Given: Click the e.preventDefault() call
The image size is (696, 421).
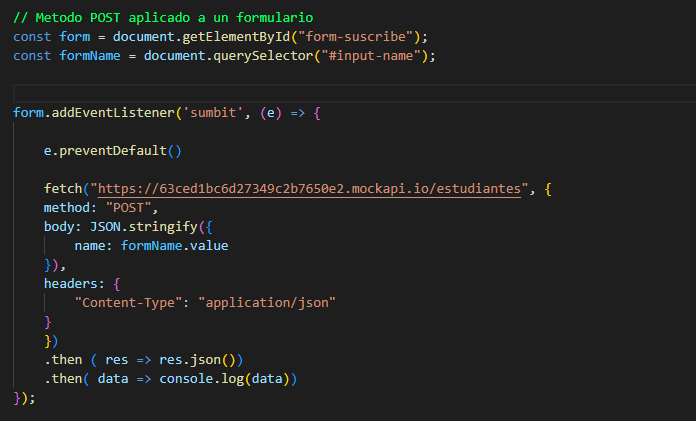Looking at the screenshot, I should pos(112,151).
